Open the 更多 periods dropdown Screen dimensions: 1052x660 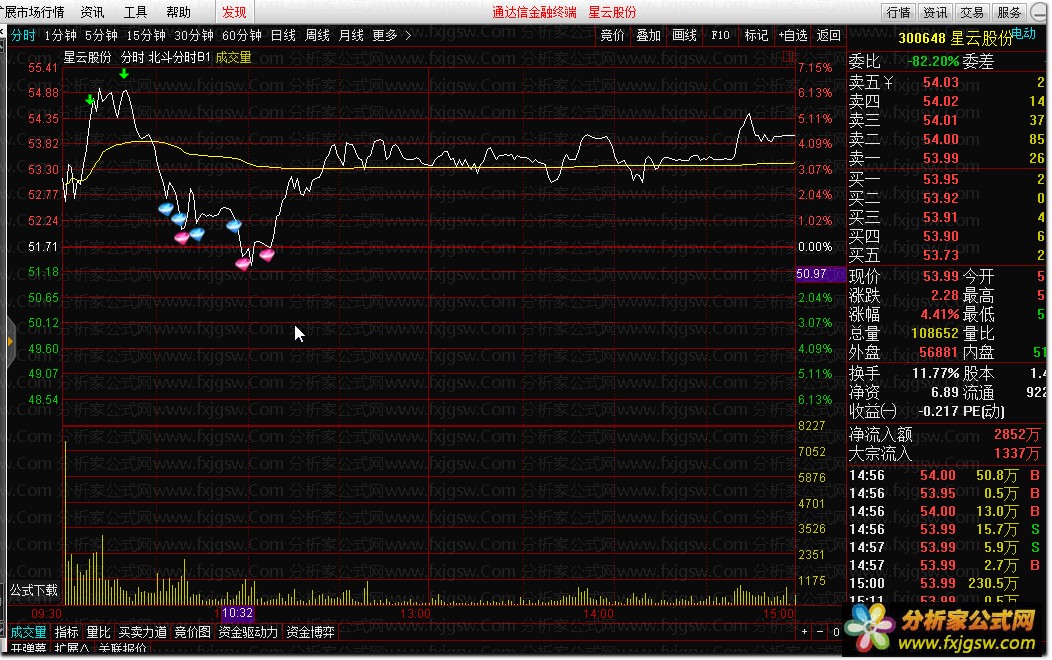(391, 36)
